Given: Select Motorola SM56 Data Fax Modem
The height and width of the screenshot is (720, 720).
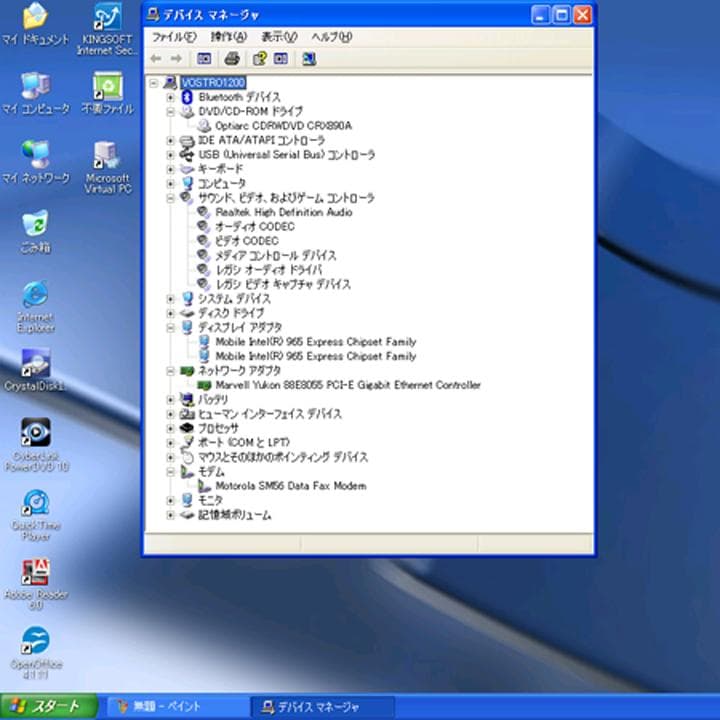Looking at the screenshot, I should (291, 486).
